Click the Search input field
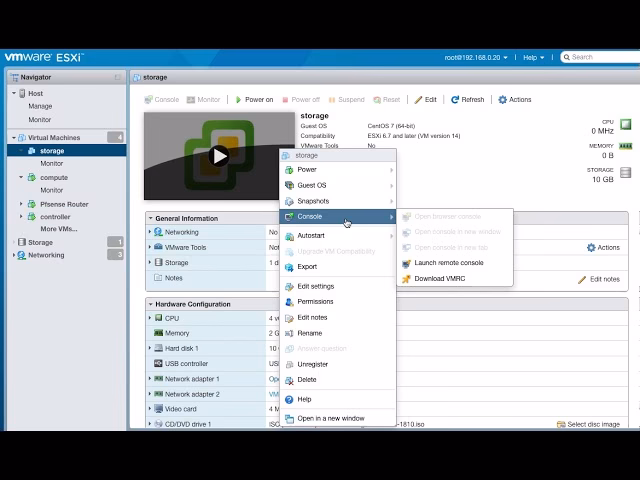This screenshot has width=640, height=480. tap(600, 57)
